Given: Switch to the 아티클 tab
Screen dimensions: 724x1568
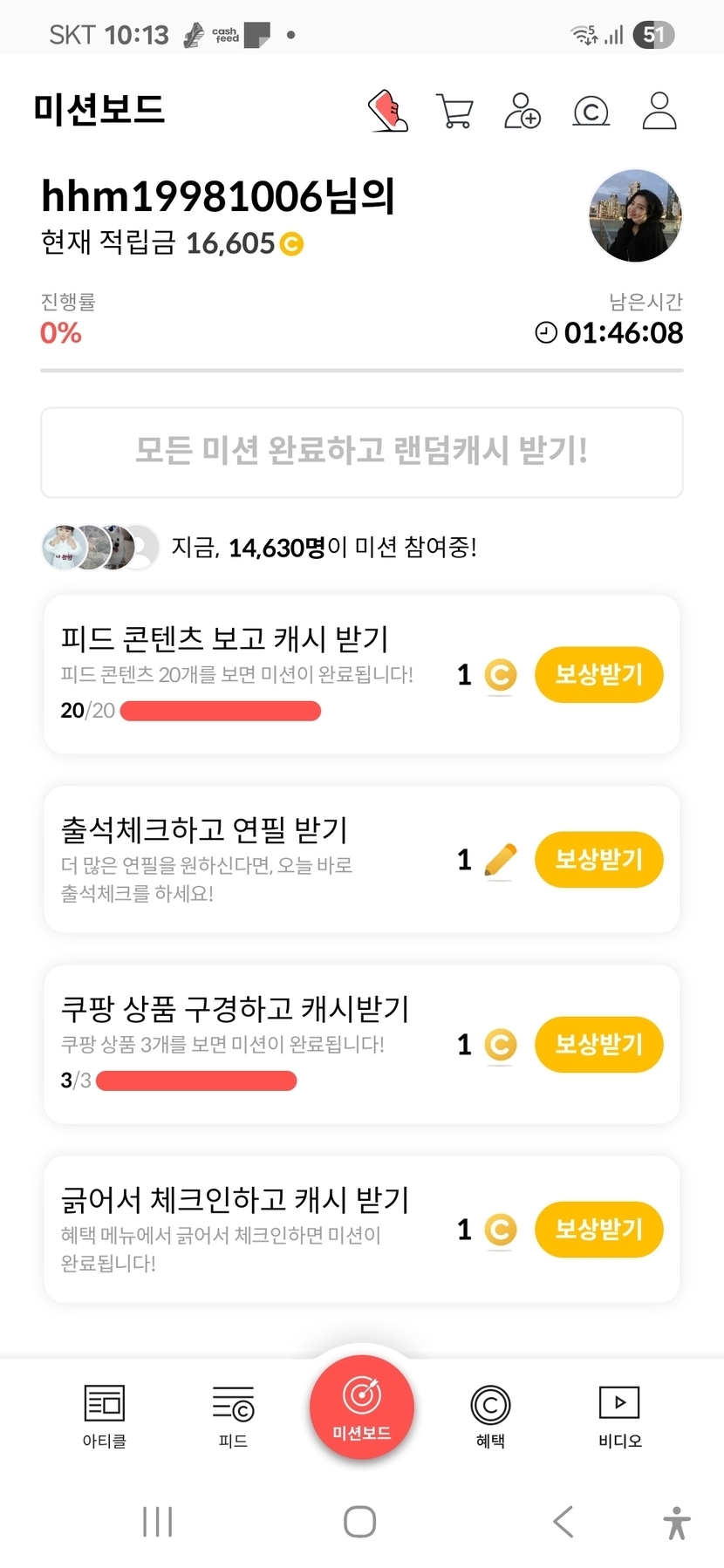Looking at the screenshot, I should pos(105,1415).
